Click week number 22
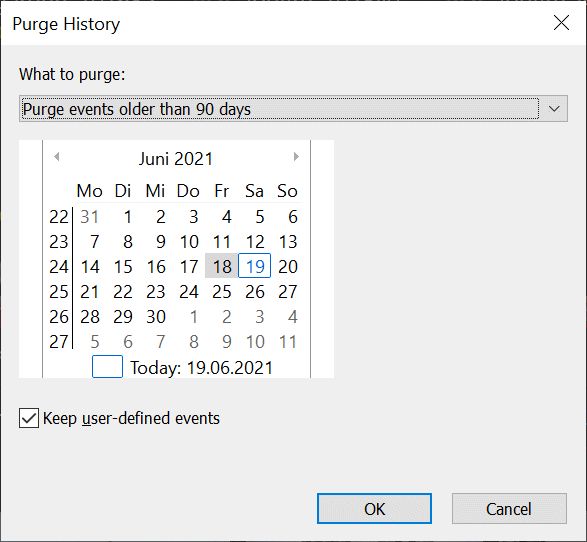The height and width of the screenshot is (542, 587). click(59, 216)
